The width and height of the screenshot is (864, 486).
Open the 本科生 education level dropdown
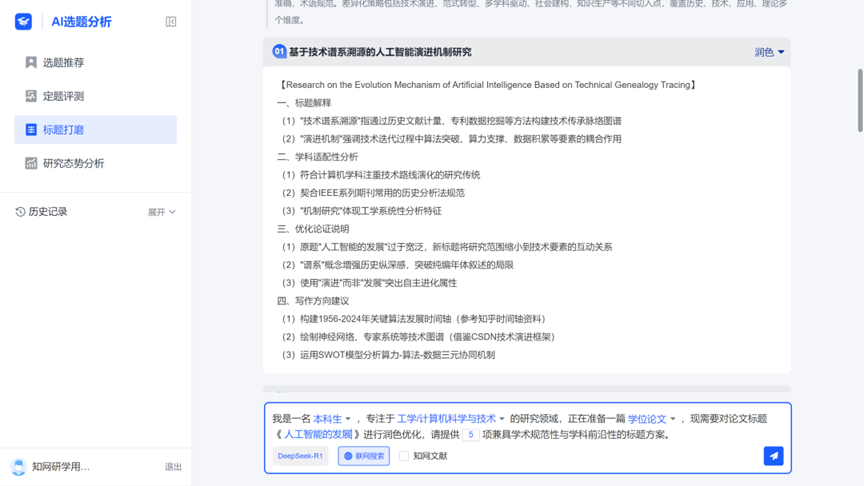[331, 419]
